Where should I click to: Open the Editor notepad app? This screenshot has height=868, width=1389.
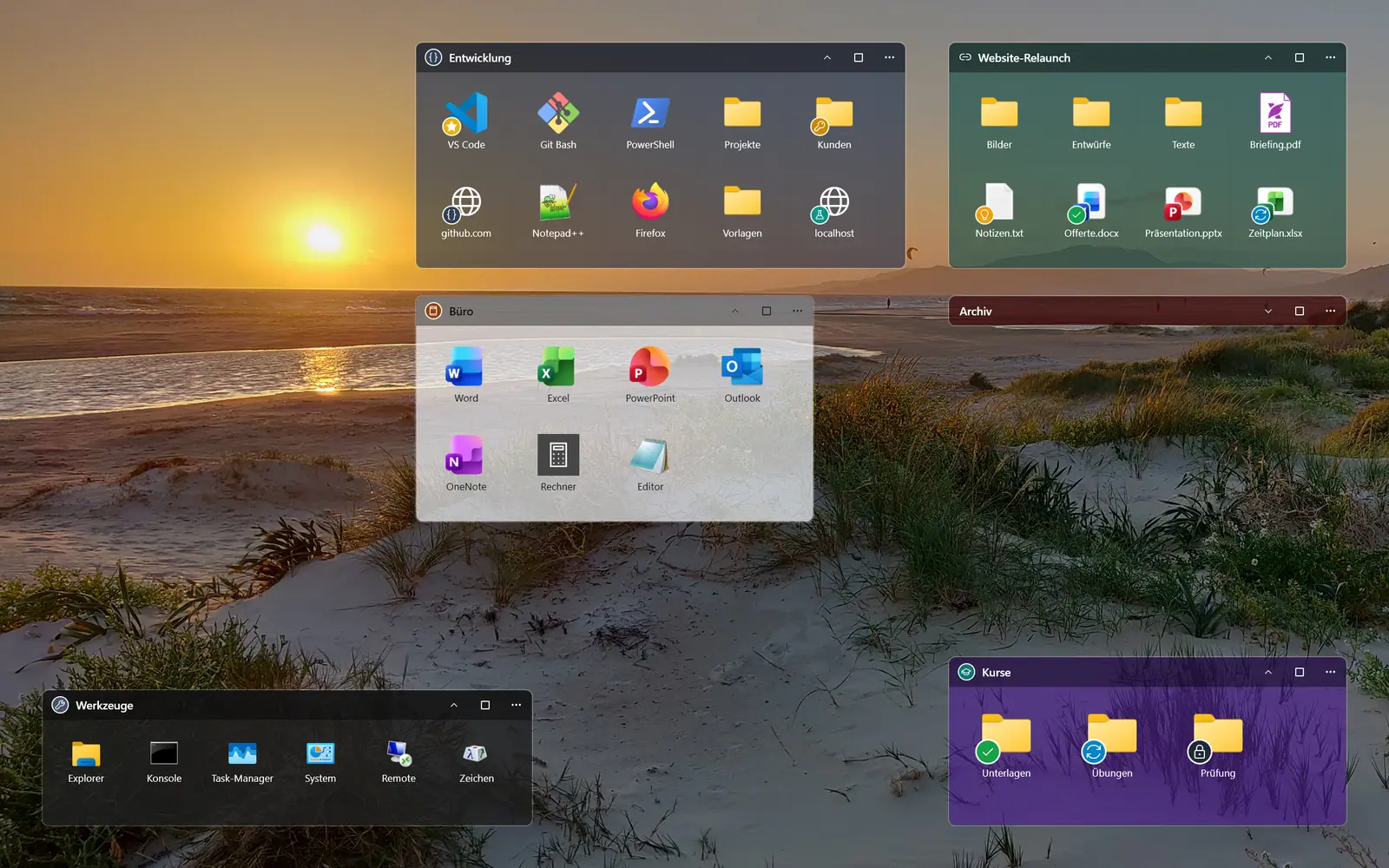coord(650,463)
